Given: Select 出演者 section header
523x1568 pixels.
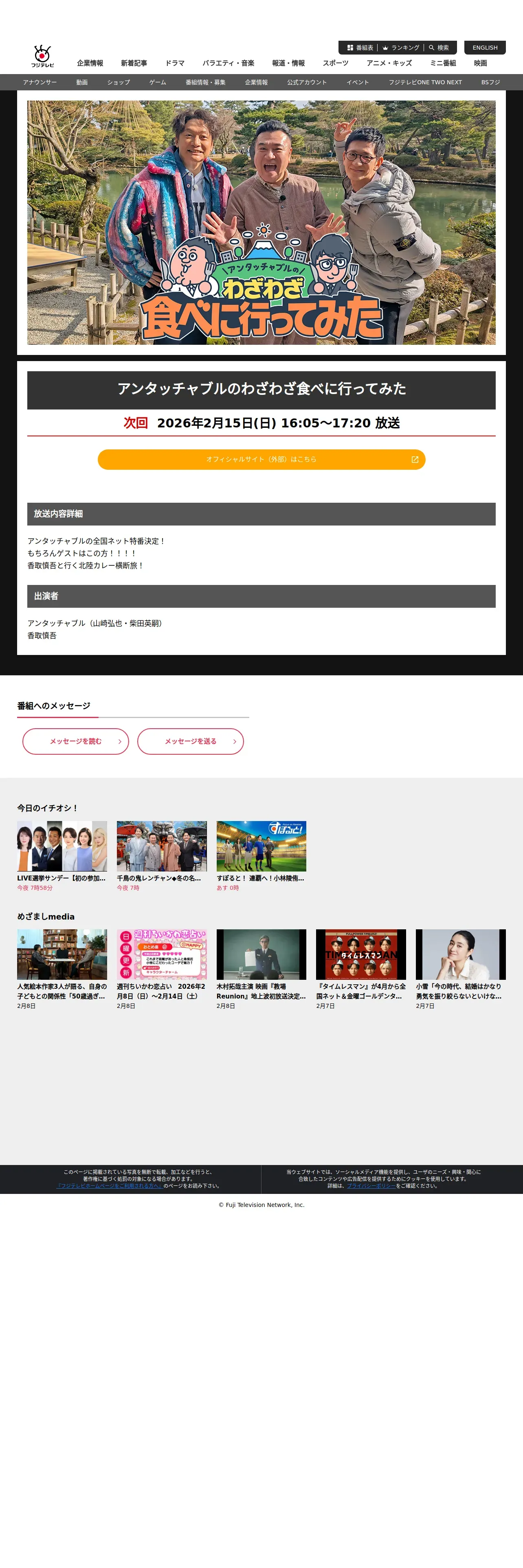Looking at the screenshot, I should (261, 596).
